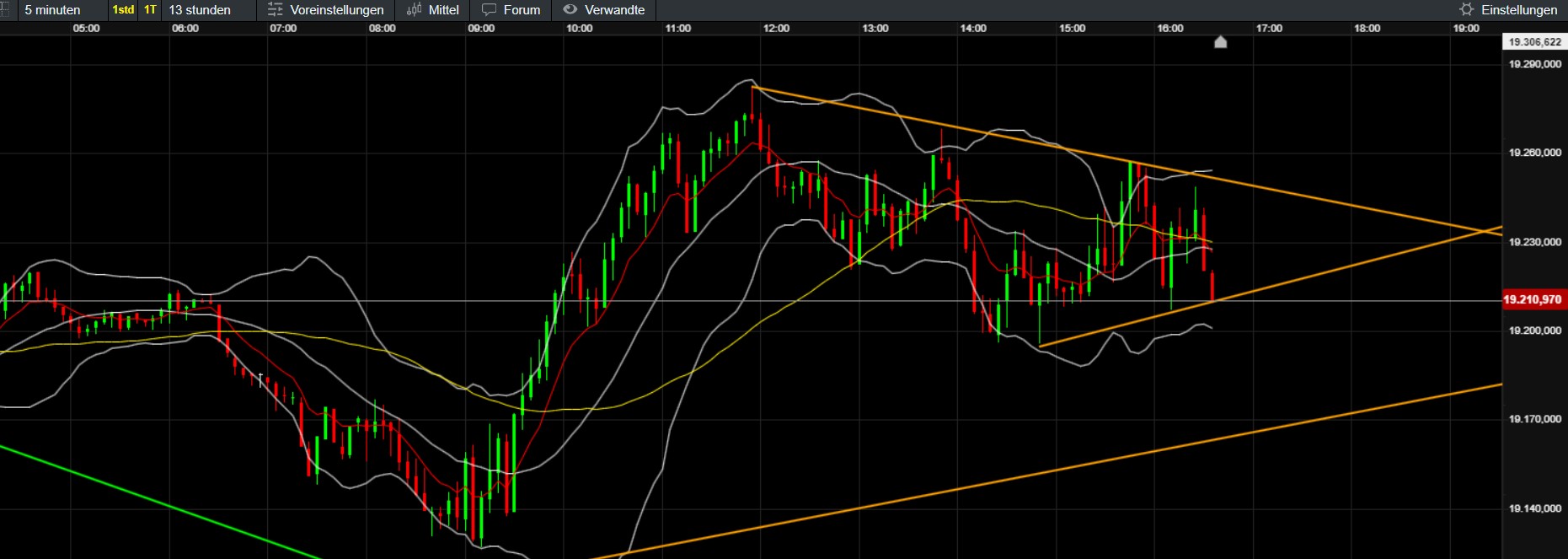The width and height of the screenshot is (1568, 559).
Task: Click the candlestick icon beside Mittel
Action: click(x=414, y=10)
